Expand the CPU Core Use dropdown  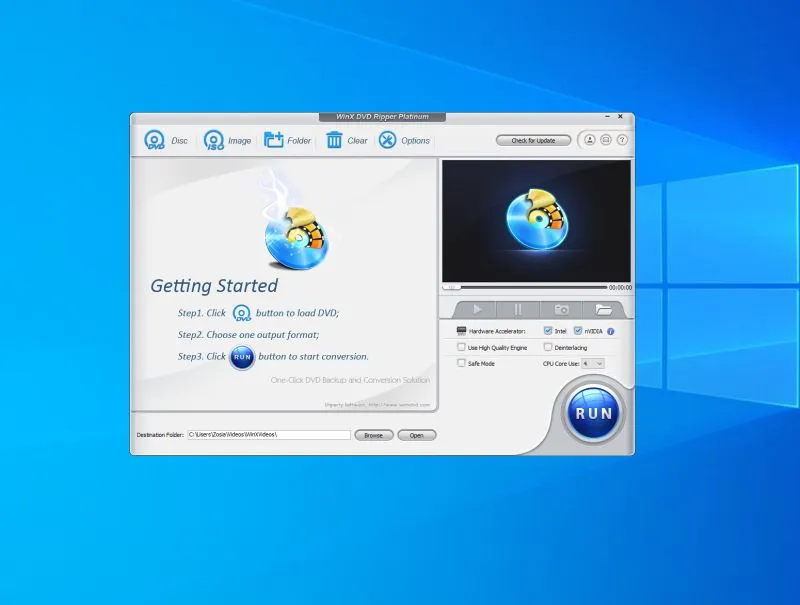(593, 363)
